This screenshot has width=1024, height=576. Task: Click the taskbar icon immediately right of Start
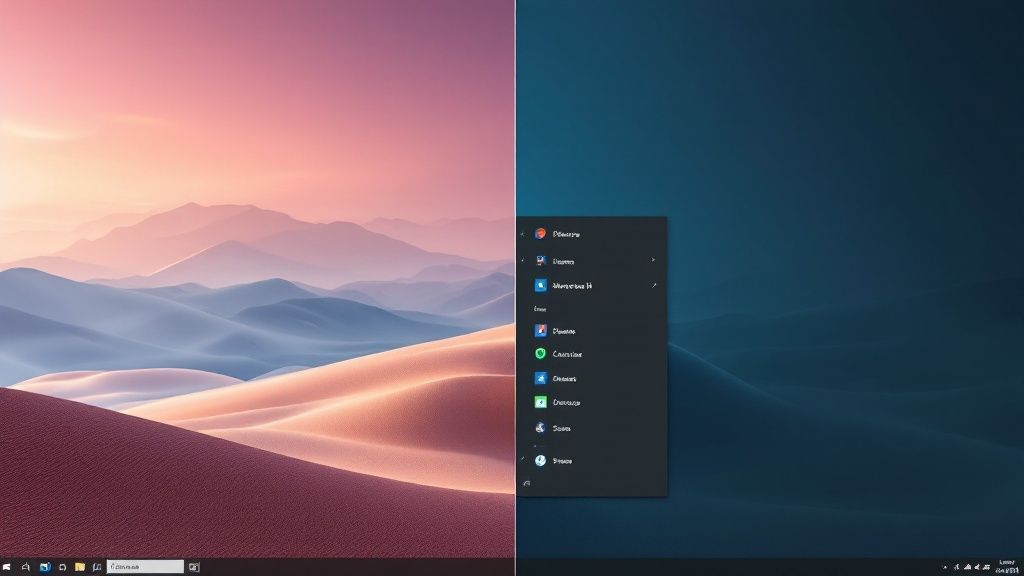point(25,567)
